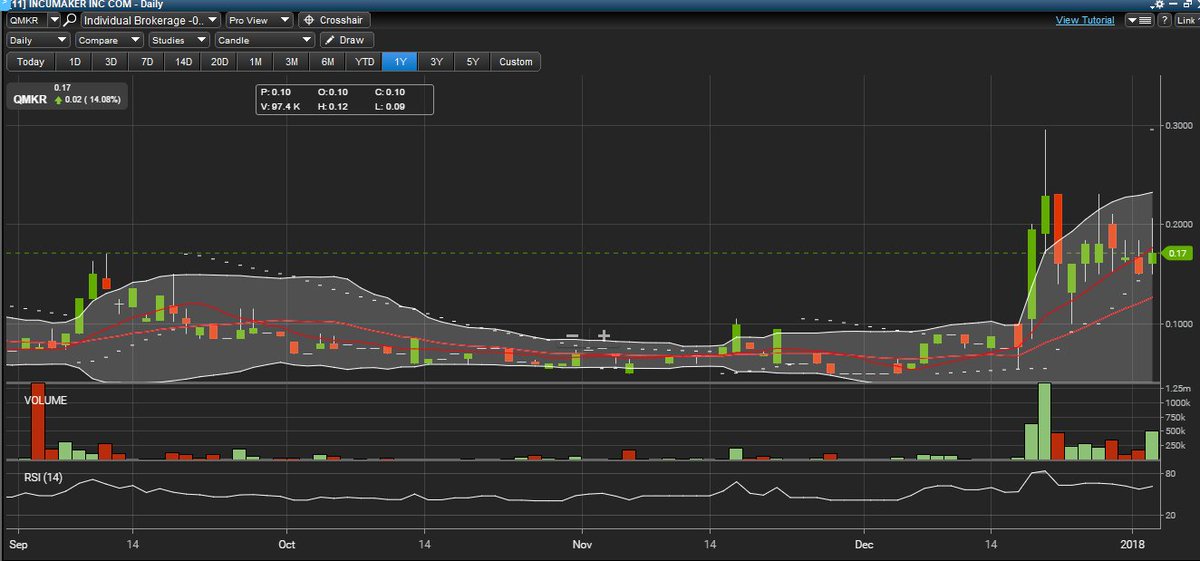Switch to the 7D time range
This screenshot has height=561, width=1200.
147,62
